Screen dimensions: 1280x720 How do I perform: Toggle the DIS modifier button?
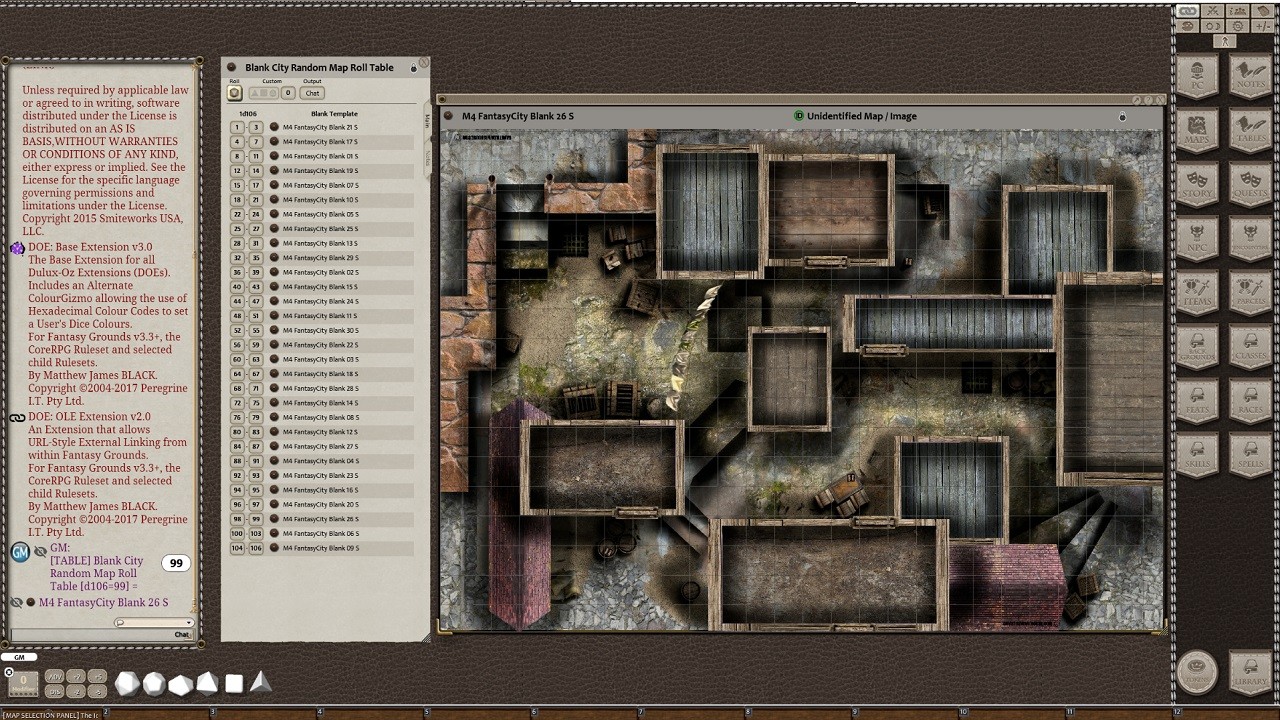[55, 691]
